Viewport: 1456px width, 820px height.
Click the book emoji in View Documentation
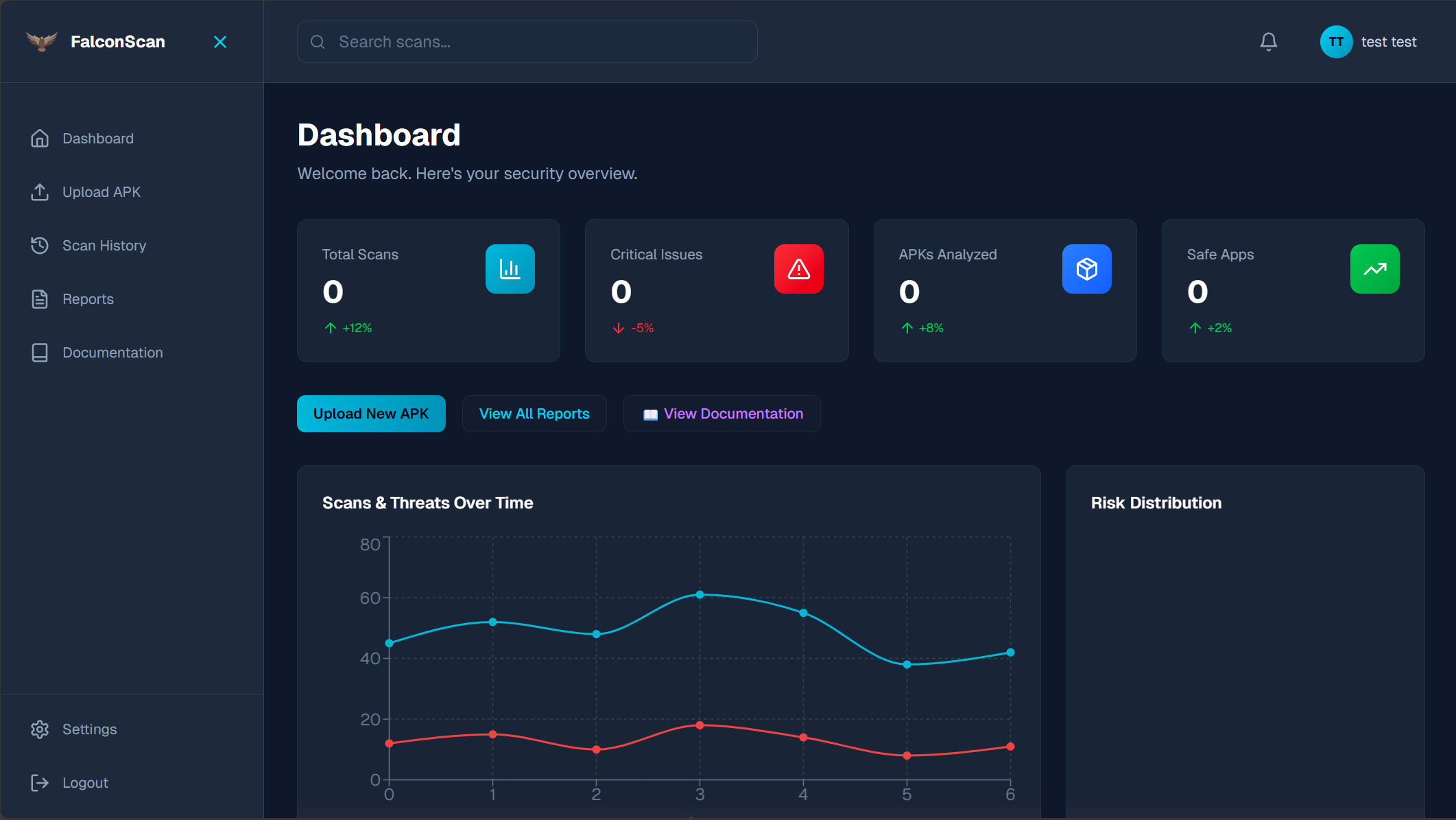(x=650, y=414)
